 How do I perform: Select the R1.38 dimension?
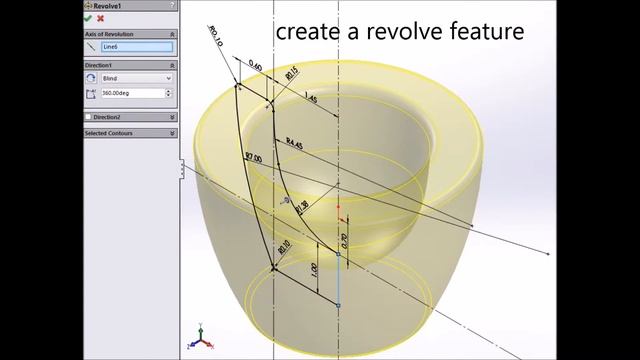point(302,207)
